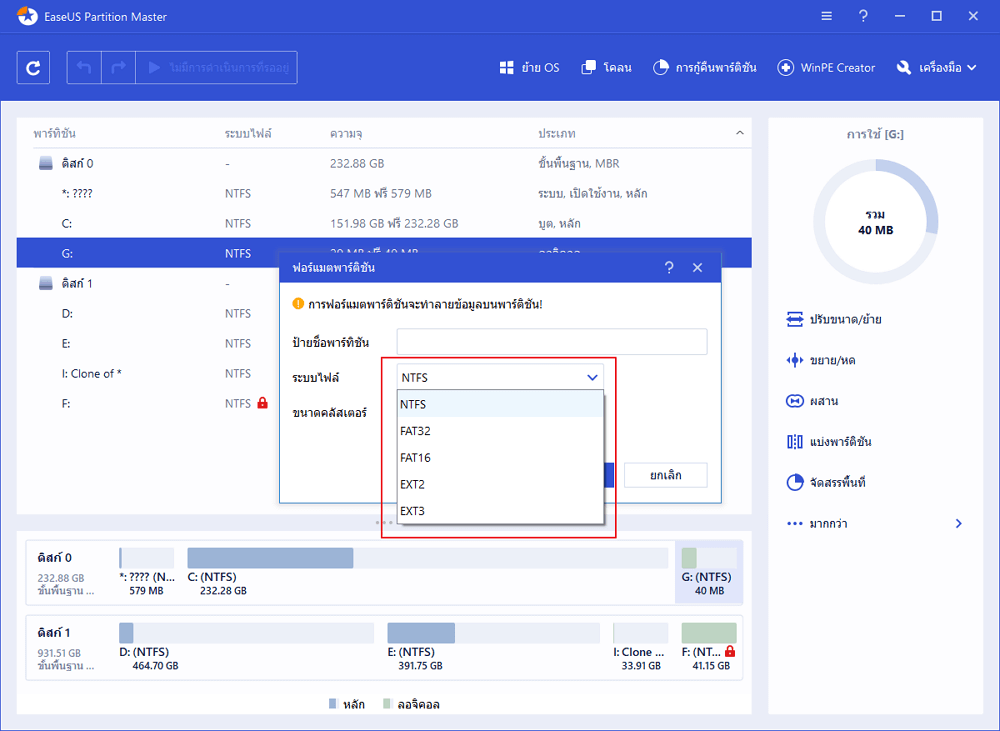Viewport: 1000px width, 731px height.
Task: Select ปรับขนาด/ย้าย resize/move action
Action: tap(834, 319)
